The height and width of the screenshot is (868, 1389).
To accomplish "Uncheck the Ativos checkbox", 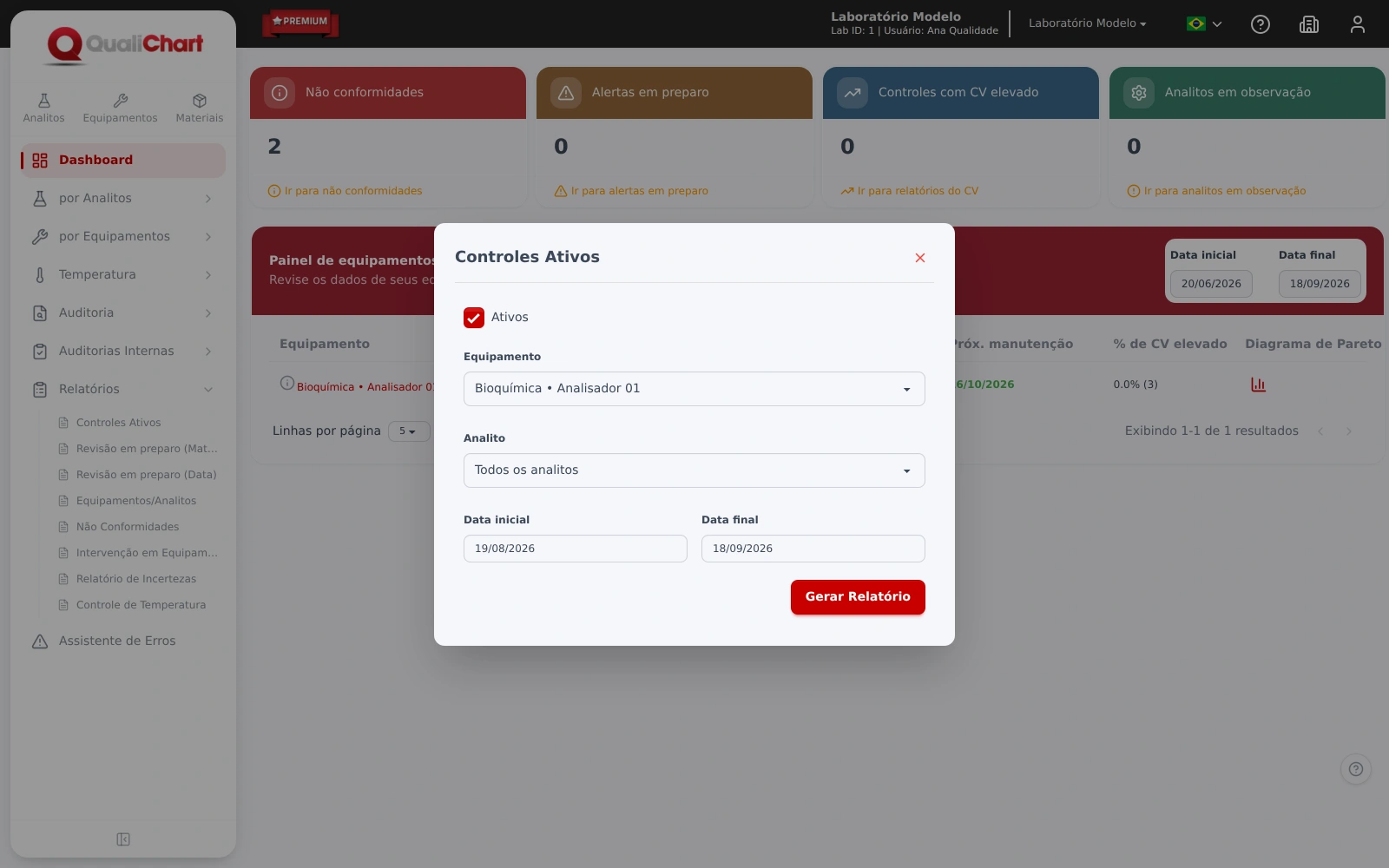I will tap(474, 318).
